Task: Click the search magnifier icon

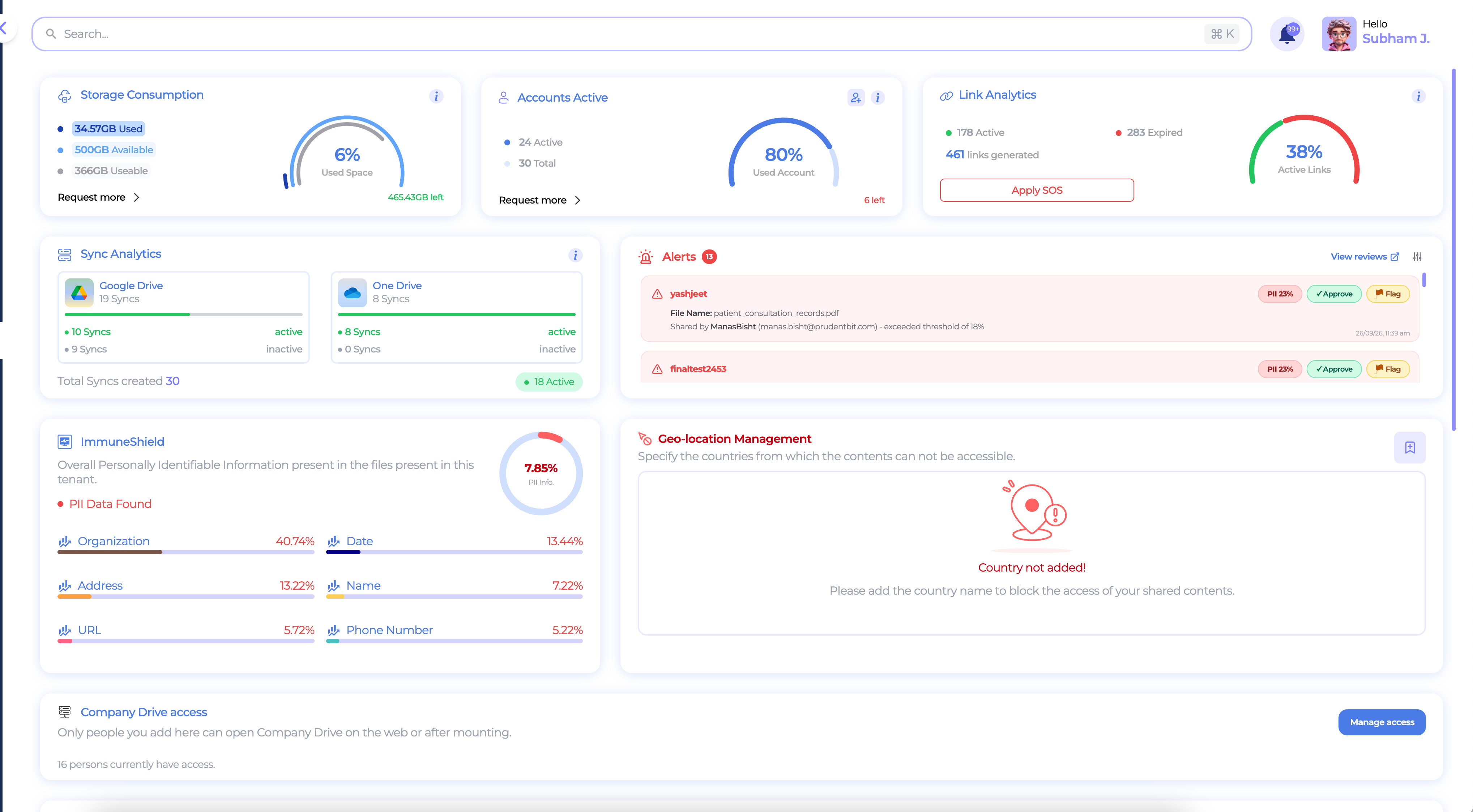Action: pos(51,34)
